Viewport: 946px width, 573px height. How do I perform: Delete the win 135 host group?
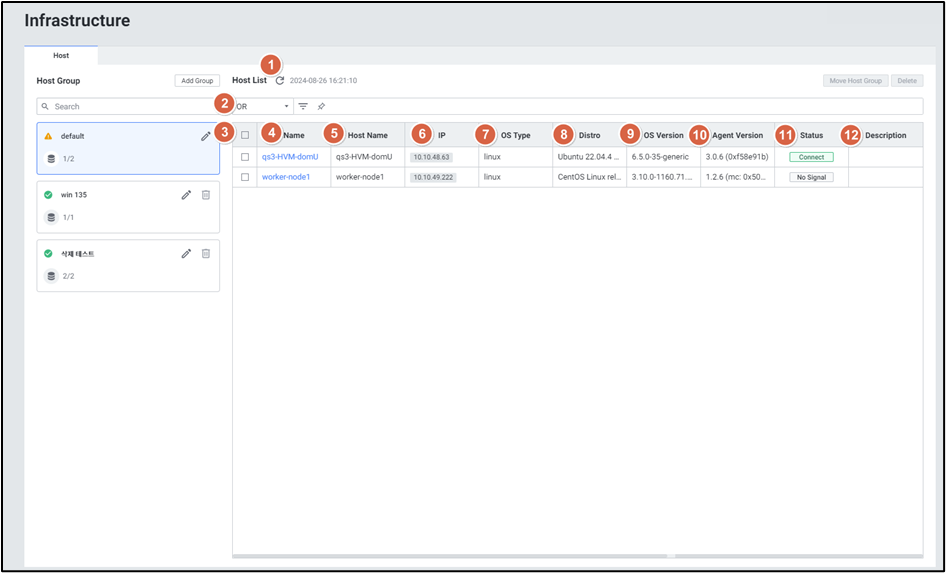coord(206,195)
